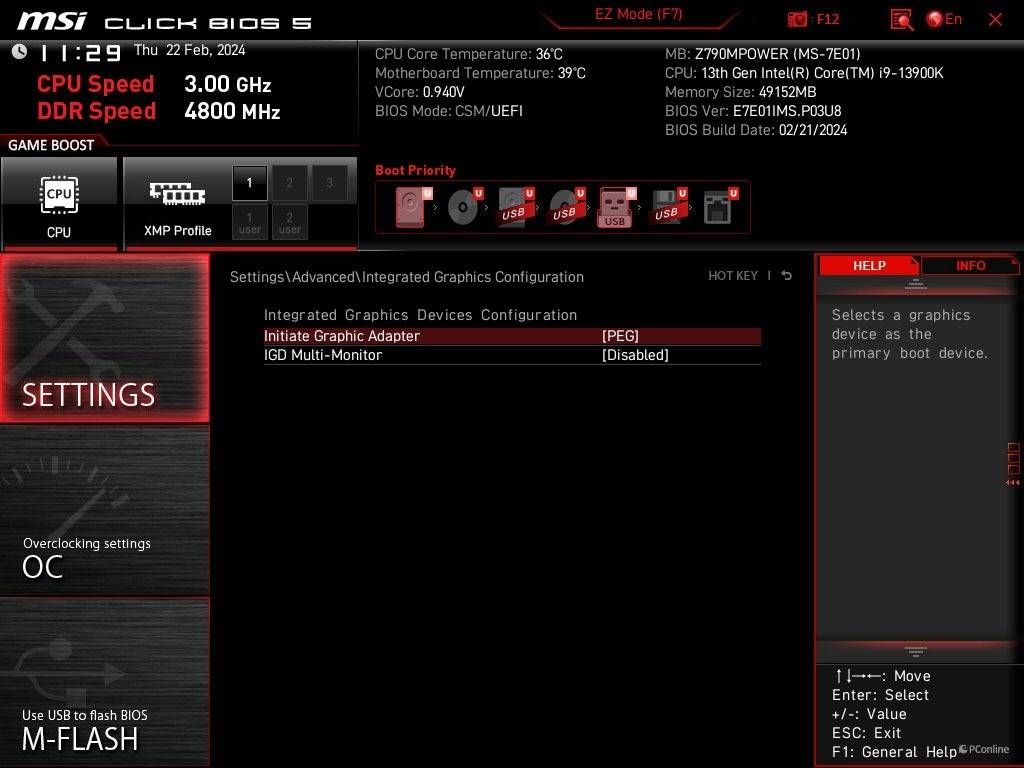
Task: Click the network boot device icon
Action: [720, 207]
